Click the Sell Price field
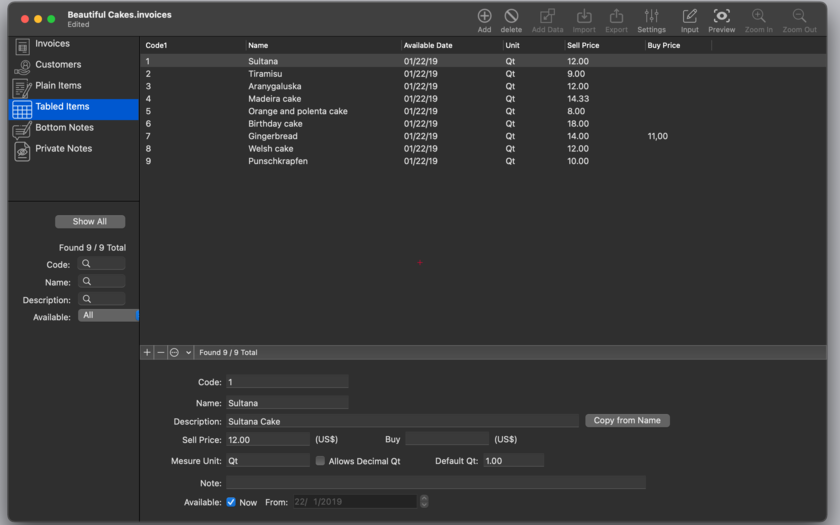Screen dimensions: 840x525 click(x=268, y=440)
